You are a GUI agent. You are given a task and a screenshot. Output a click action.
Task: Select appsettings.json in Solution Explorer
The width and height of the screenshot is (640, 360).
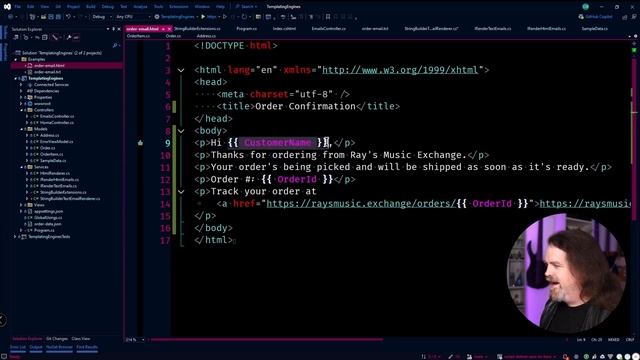click(48, 211)
